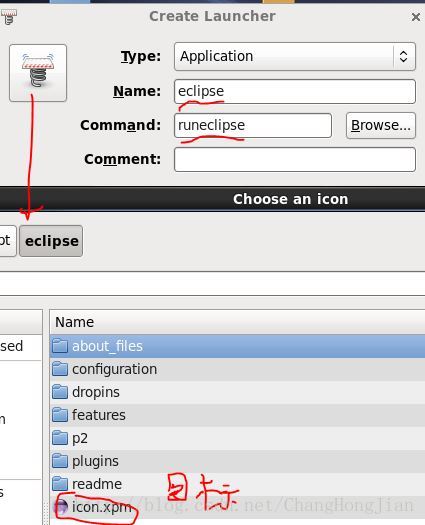The image size is (425, 525).
Task: Click the readme folder icon
Action: click(60, 483)
